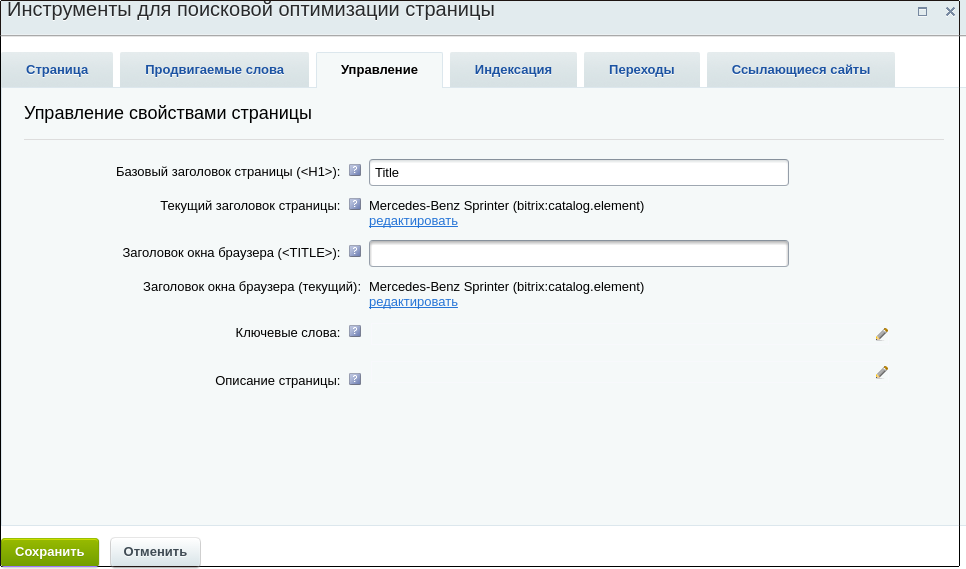966x569 pixels.
Task: Open the 'Продвигаемые слова' tab
Action: click(x=214, y=70)
